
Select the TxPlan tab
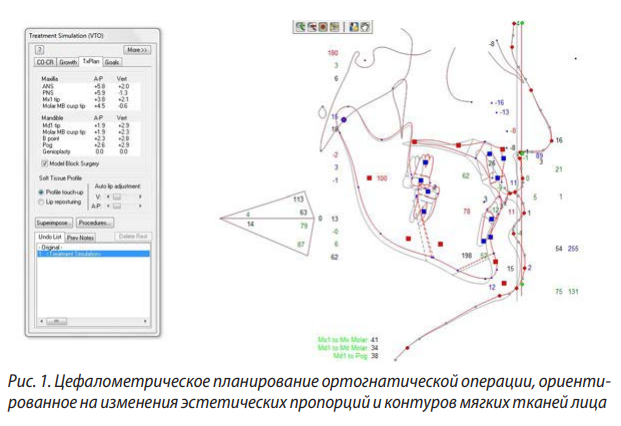[91, 61]
